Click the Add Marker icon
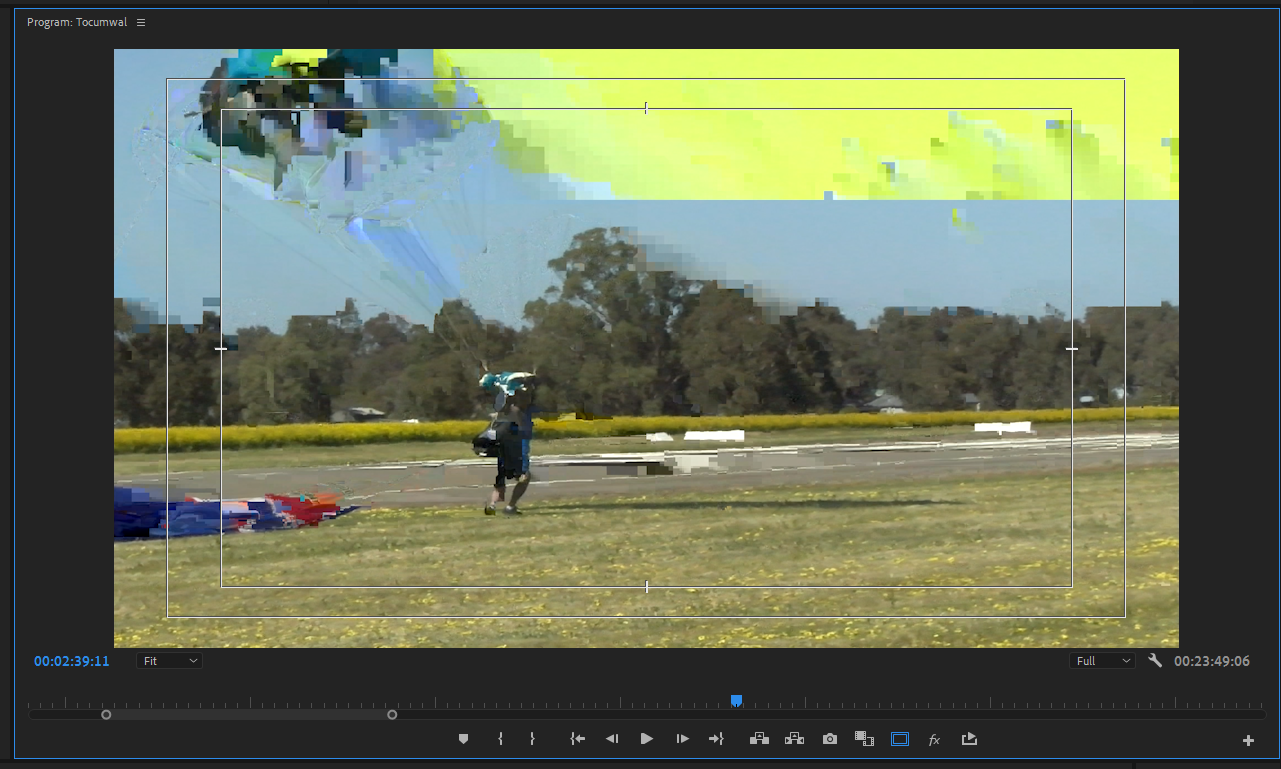 tap(463, 738)
